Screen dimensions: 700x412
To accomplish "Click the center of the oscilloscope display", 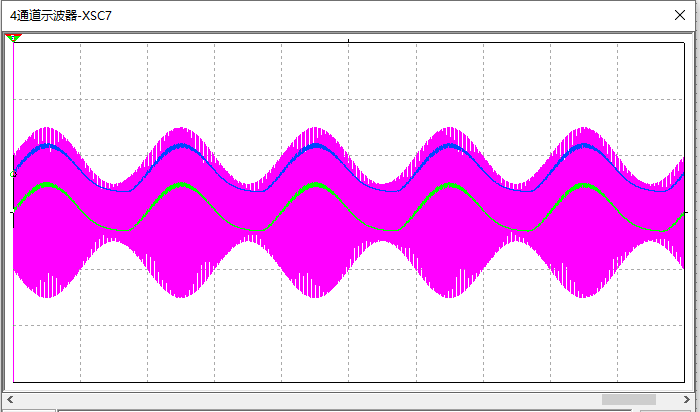I will [348, 212].
